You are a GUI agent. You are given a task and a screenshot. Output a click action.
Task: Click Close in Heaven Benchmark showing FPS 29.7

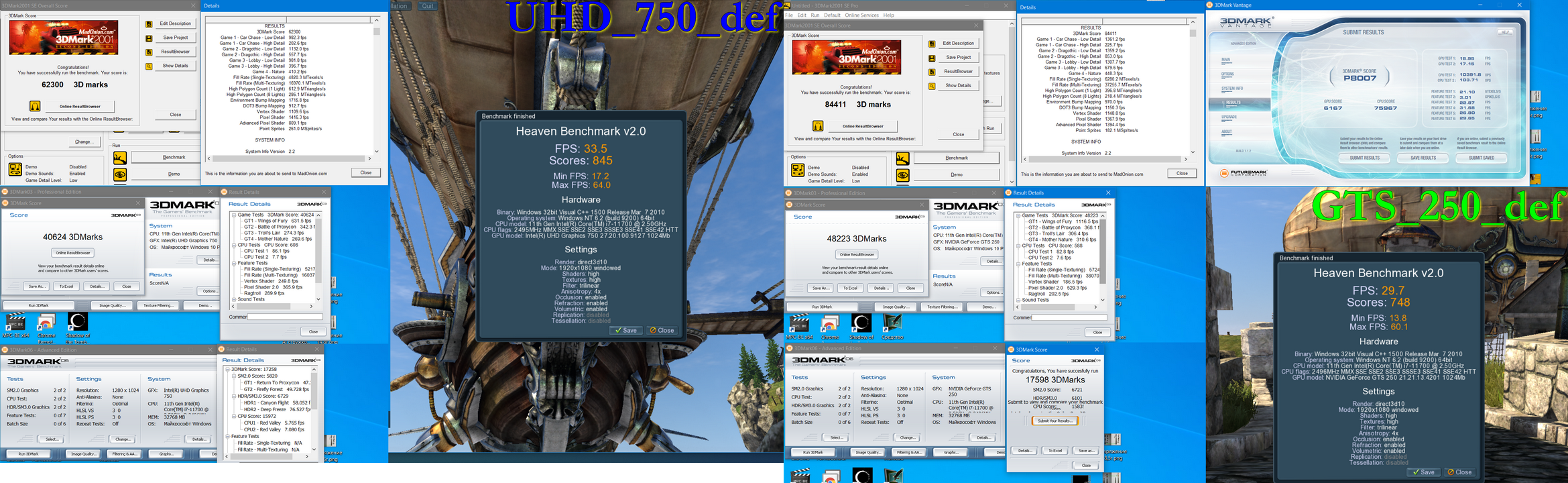[1460, 472]
